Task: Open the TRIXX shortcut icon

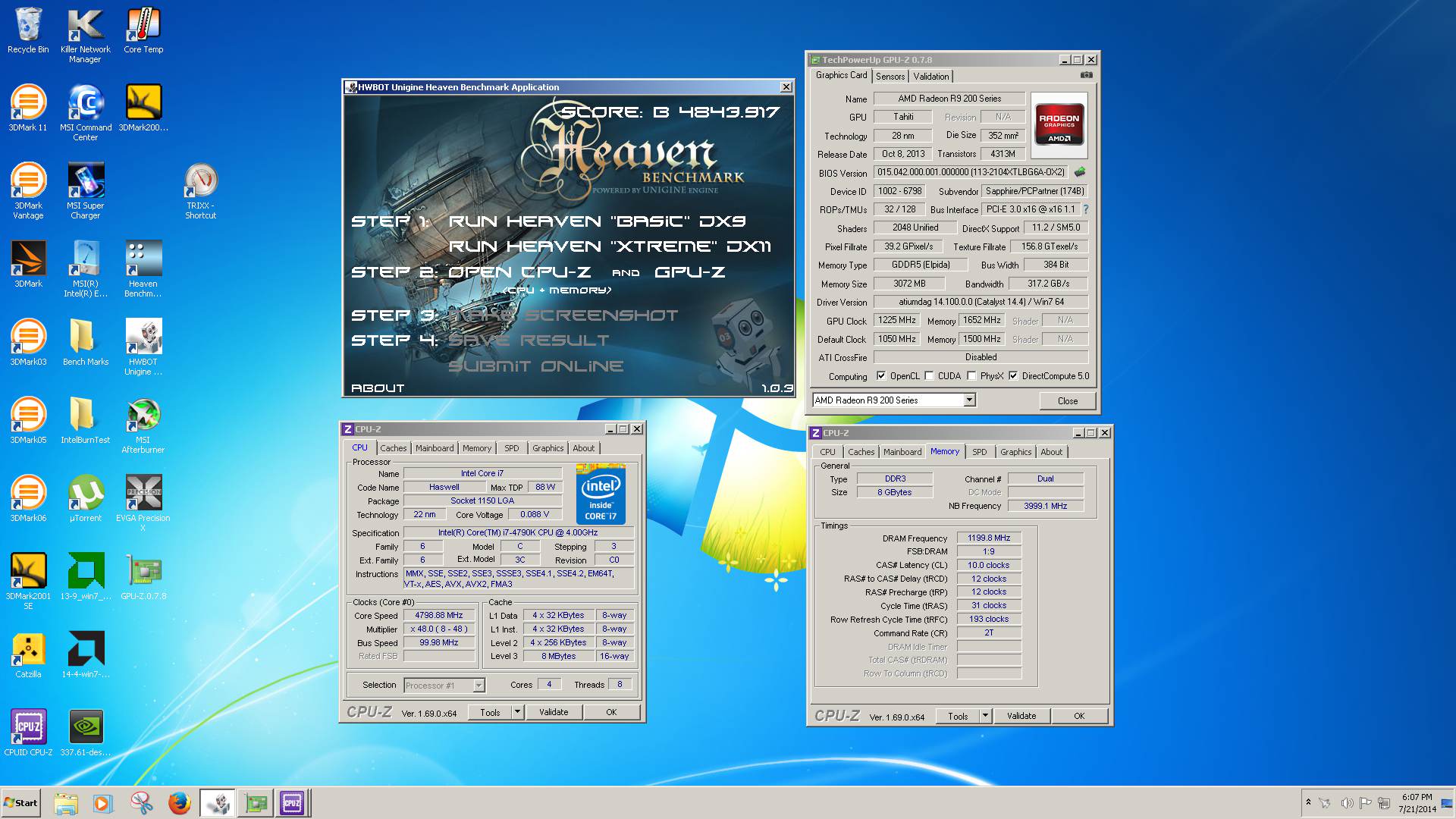Action: (201, 191)
